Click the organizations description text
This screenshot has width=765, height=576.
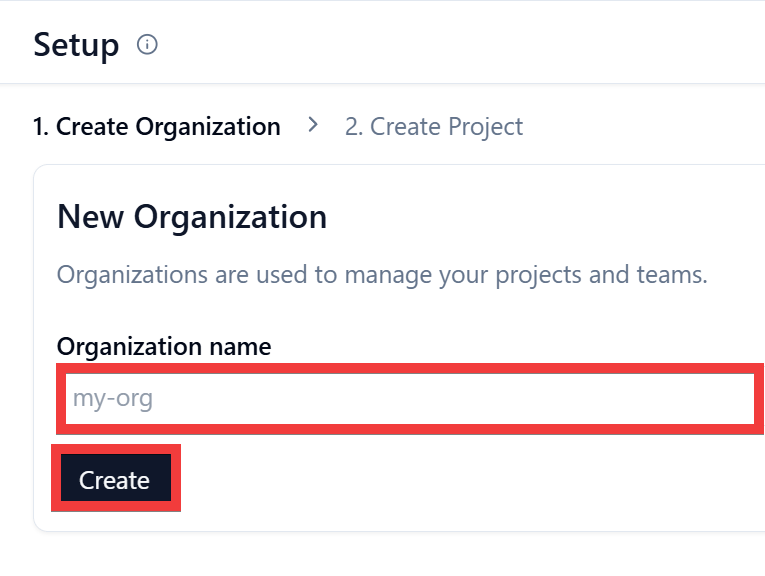pos(382,275)
